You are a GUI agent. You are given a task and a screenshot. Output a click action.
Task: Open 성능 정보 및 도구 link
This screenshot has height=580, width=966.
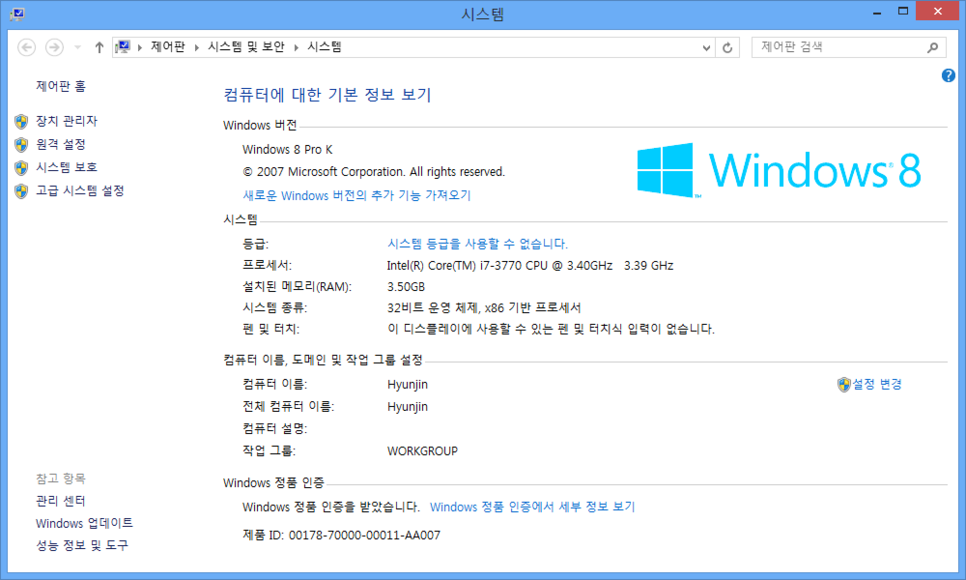click(x=82, y=545)
